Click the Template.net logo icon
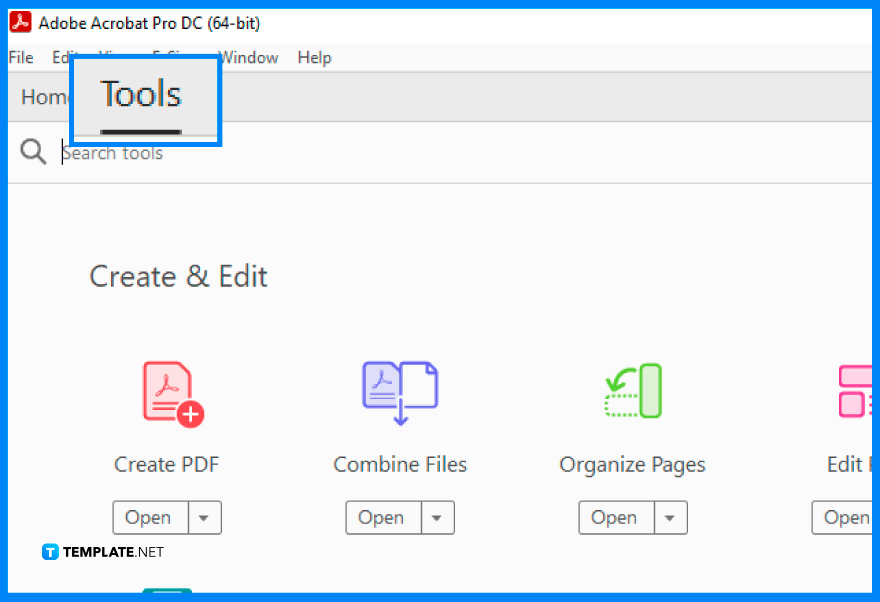 49,551
